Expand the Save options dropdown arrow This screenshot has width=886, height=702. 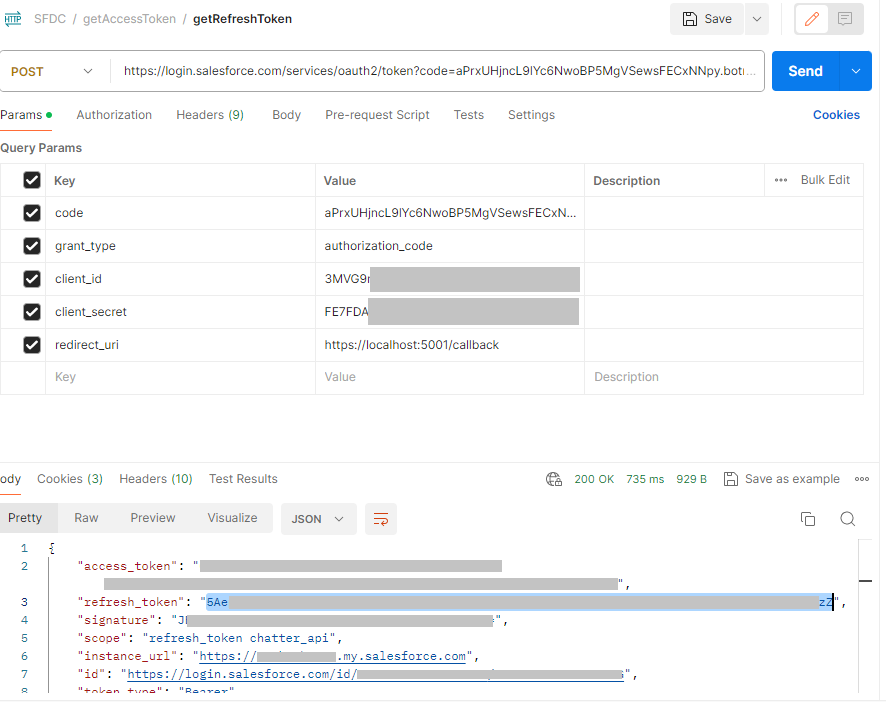pos(757,19)
